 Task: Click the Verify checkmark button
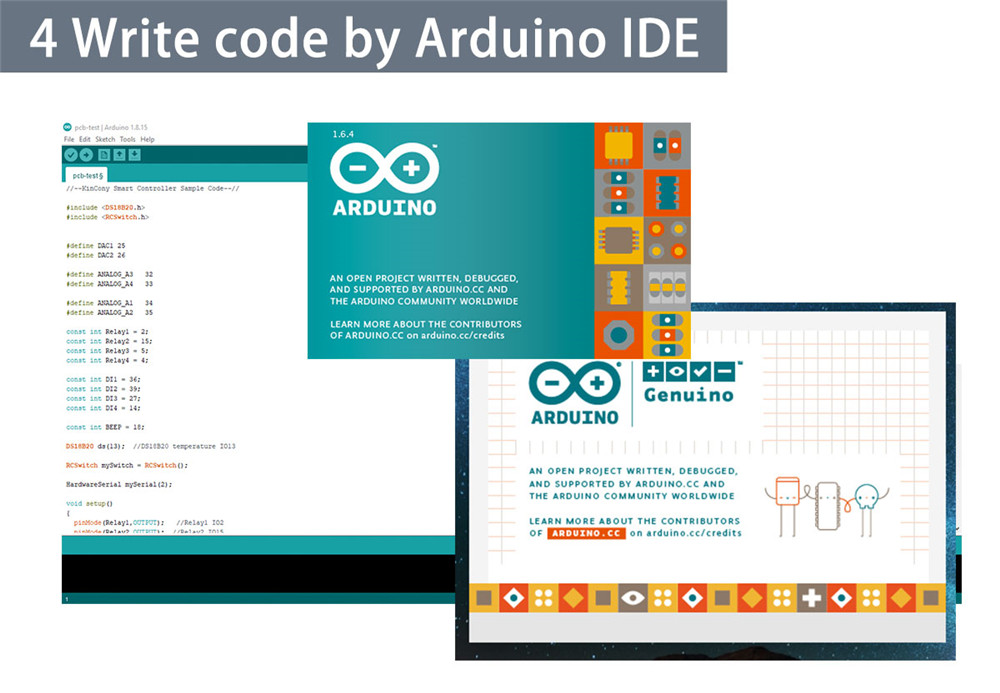pos(71,155)
